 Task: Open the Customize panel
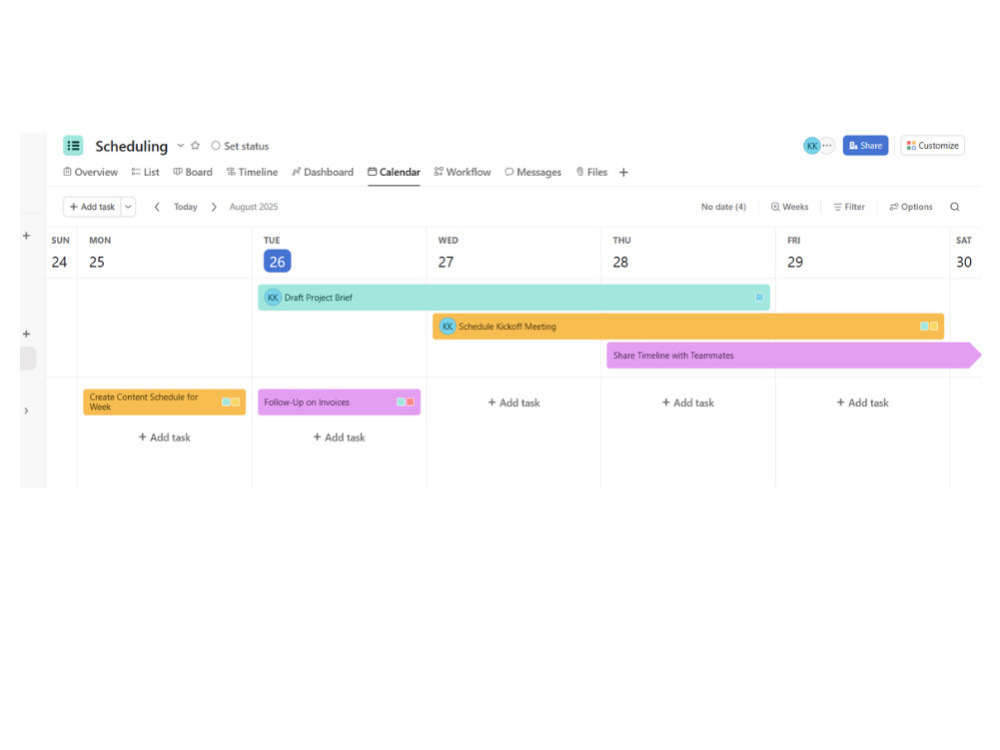tap(932, 145)
